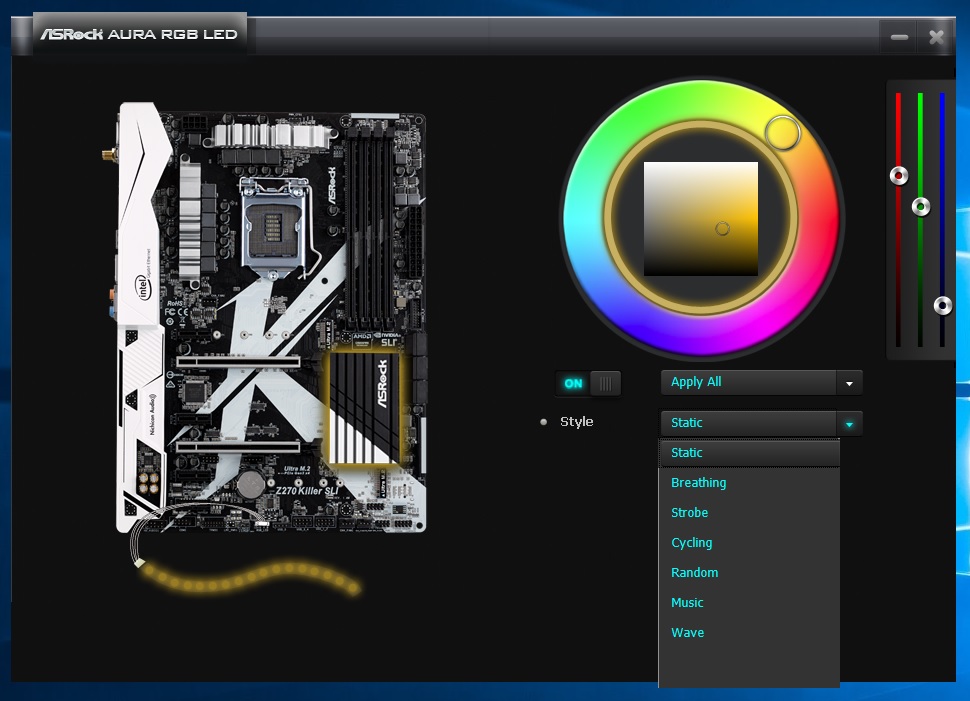Click the blue channel slider handle
This screenshot has height=701, width=970.
coord(943,305)
